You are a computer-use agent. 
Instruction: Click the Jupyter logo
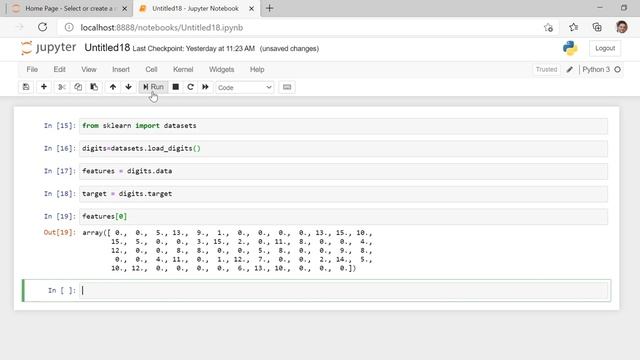[49, 48]
